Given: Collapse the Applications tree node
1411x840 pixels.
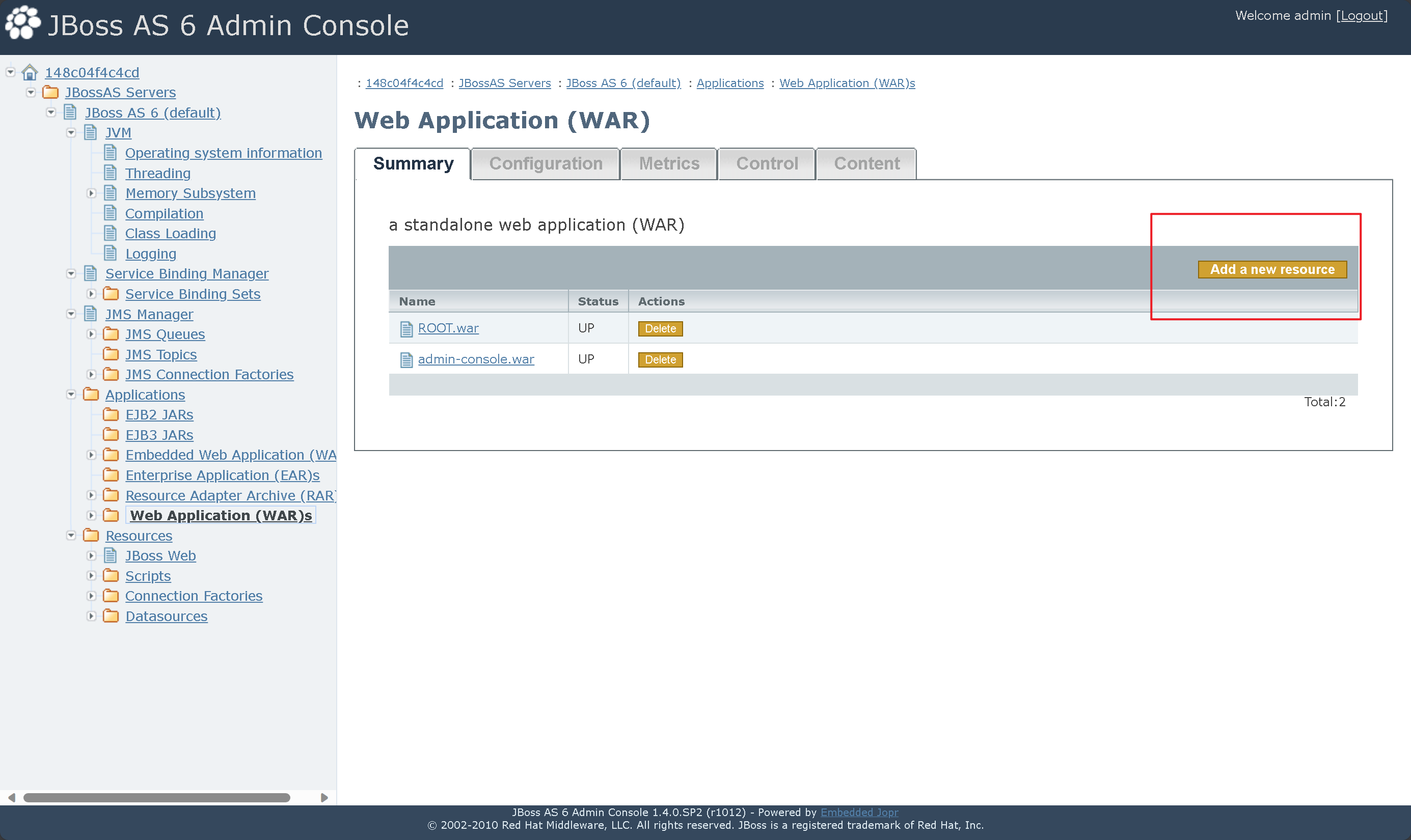Looking at the screenshot, I should pos(71,395).
